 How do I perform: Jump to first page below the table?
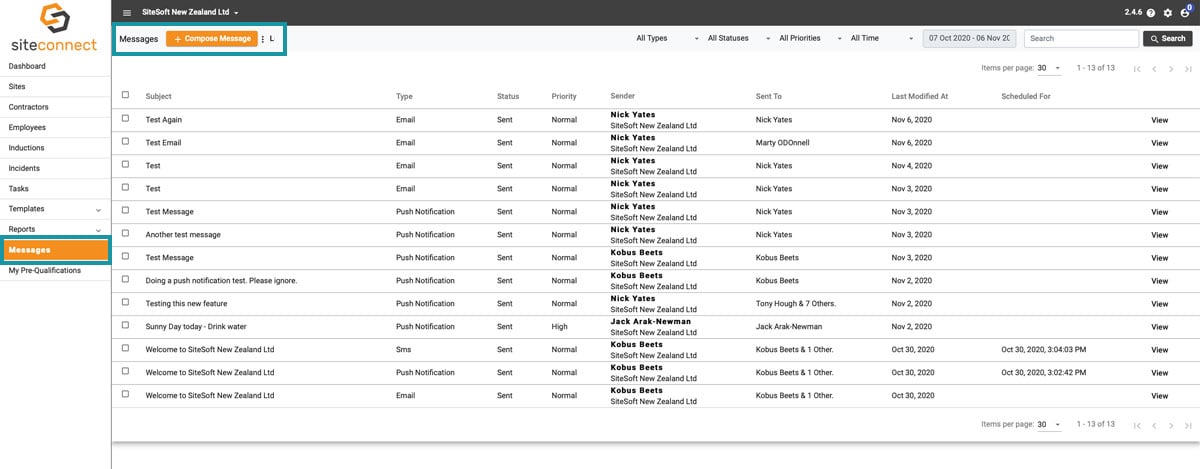[1137, 424]
